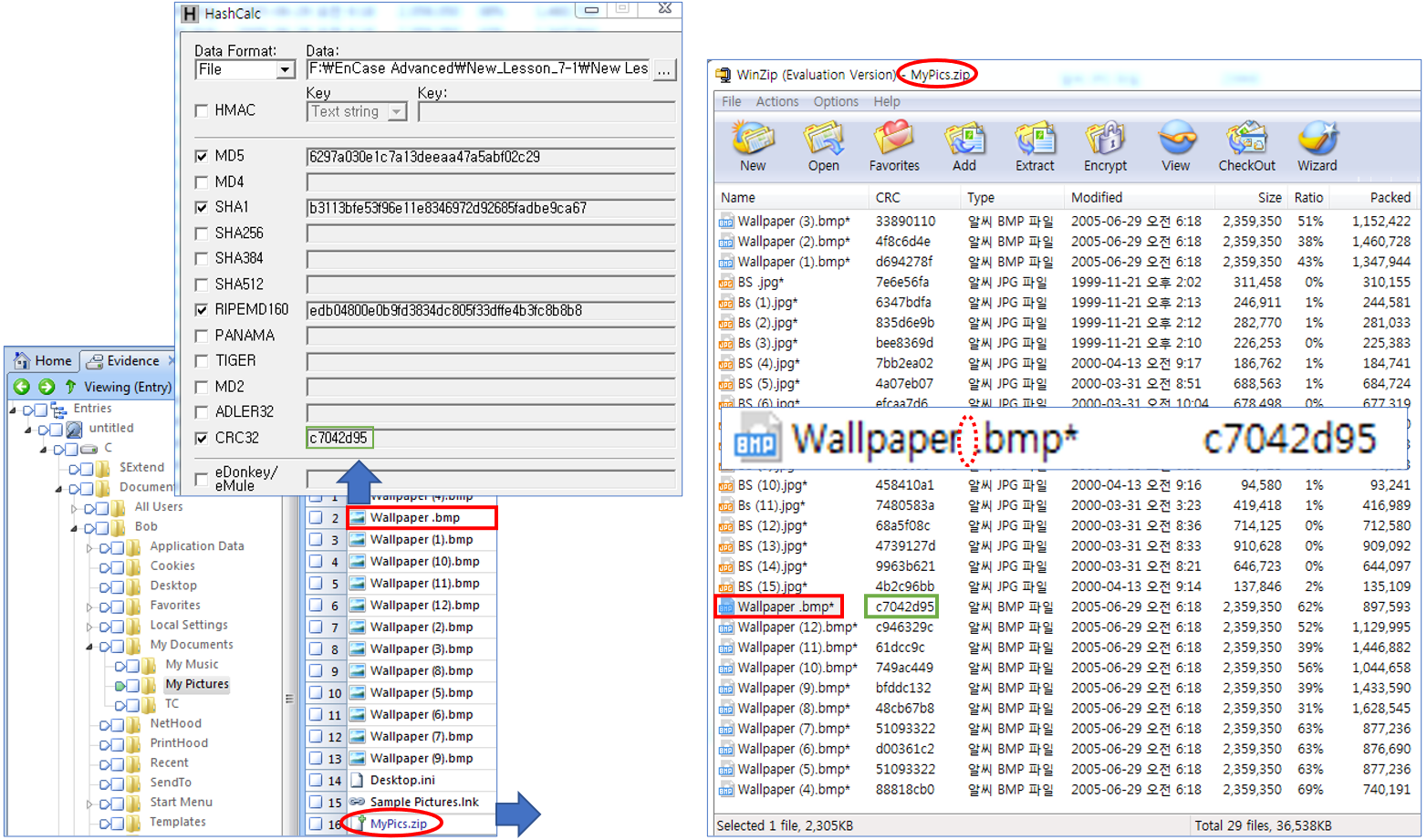
Task: Select the NetHood folder in tree
Action: pos(175,723)
